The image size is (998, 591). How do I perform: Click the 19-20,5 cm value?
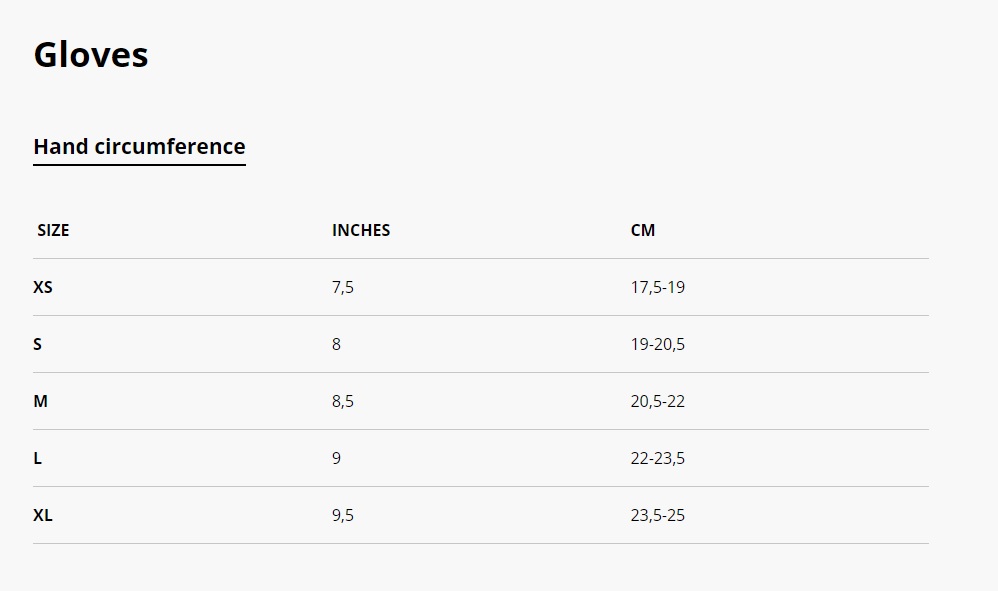click(657, 345)
